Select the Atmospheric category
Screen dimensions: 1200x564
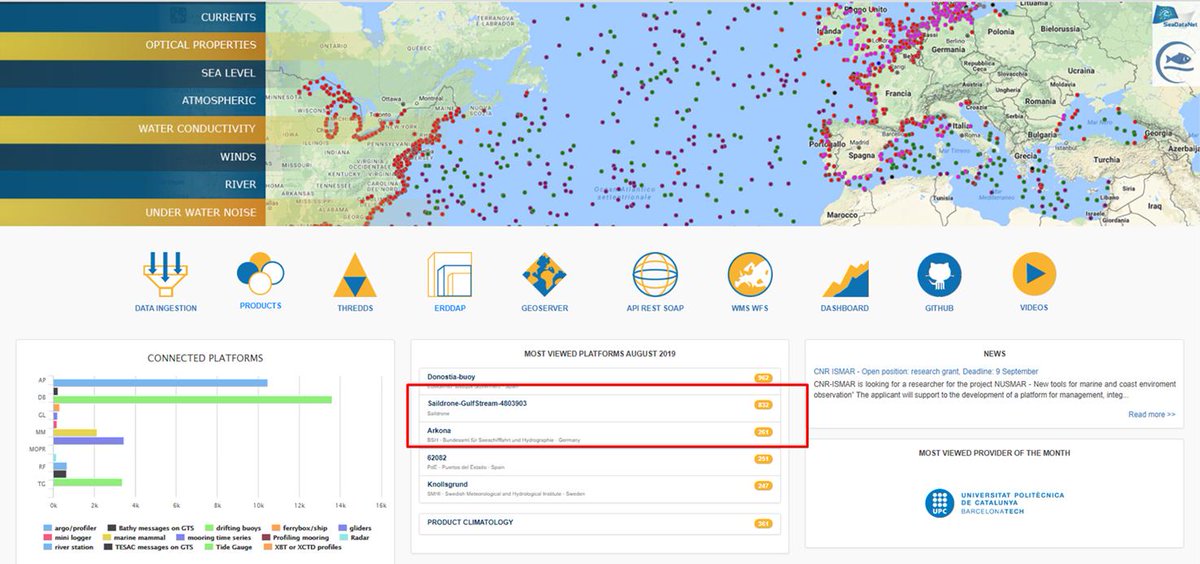pyautogui.click(x=132, y=101)
